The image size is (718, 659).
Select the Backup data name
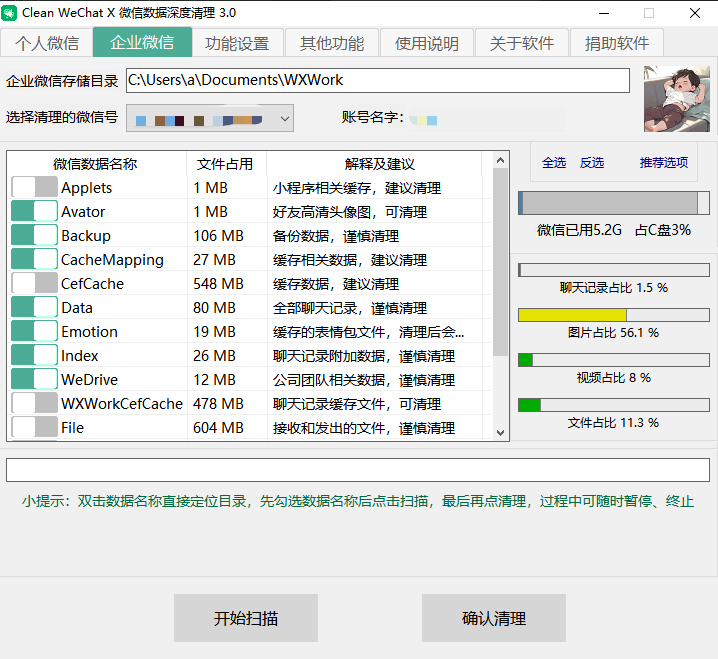(86, 236)
